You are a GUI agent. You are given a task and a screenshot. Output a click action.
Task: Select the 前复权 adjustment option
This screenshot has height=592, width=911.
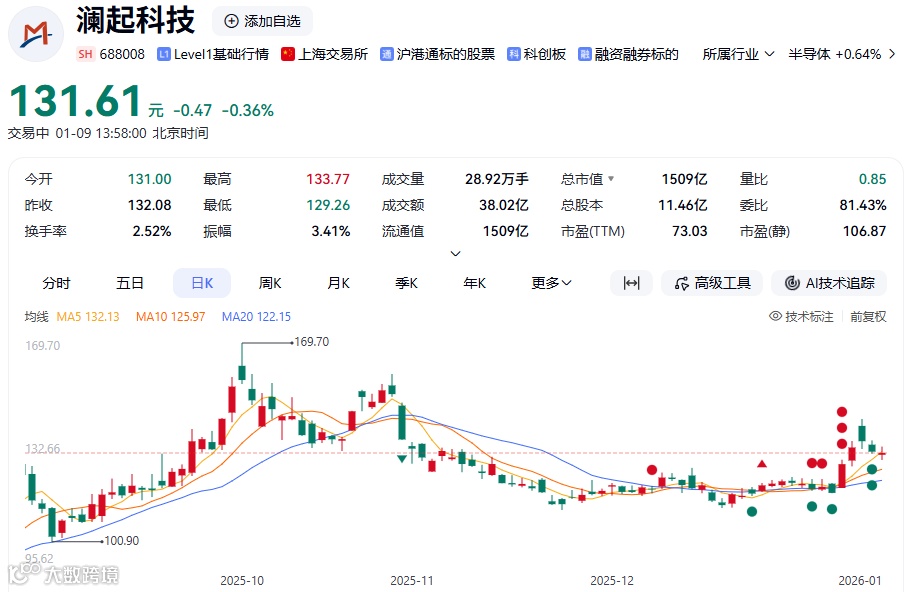(x=868, y=317)
